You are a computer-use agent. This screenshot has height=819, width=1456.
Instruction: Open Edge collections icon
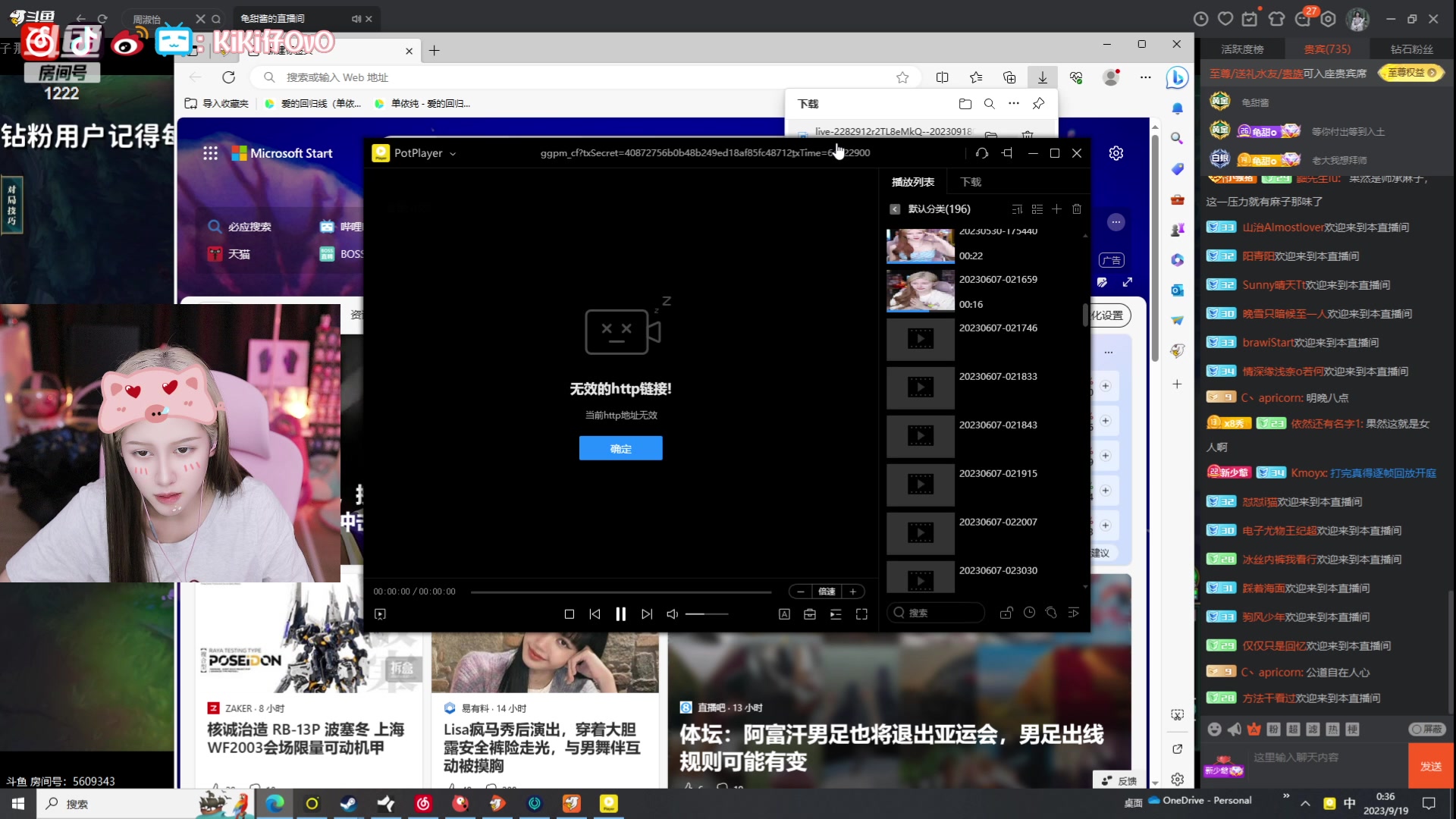pyautogui.click(x=1009, y=77)
